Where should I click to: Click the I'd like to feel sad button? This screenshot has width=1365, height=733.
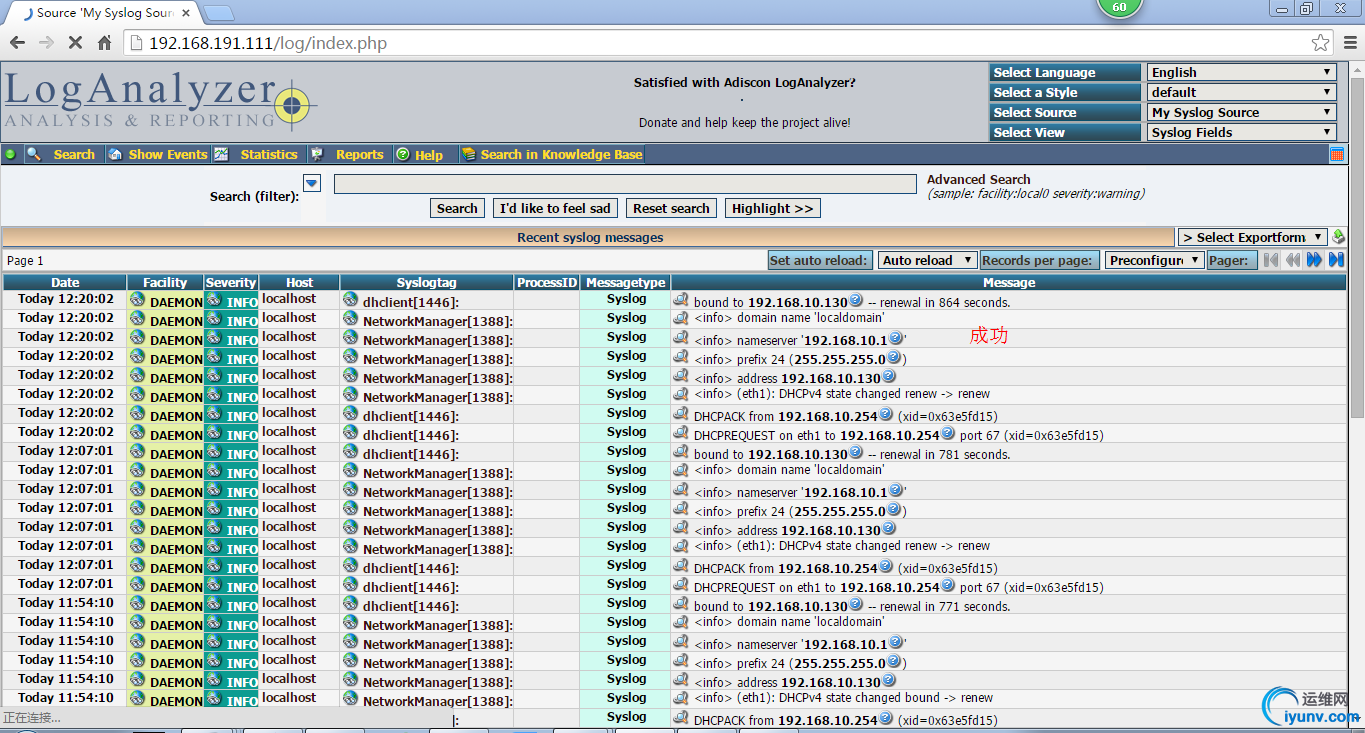[x=555, y=208]
